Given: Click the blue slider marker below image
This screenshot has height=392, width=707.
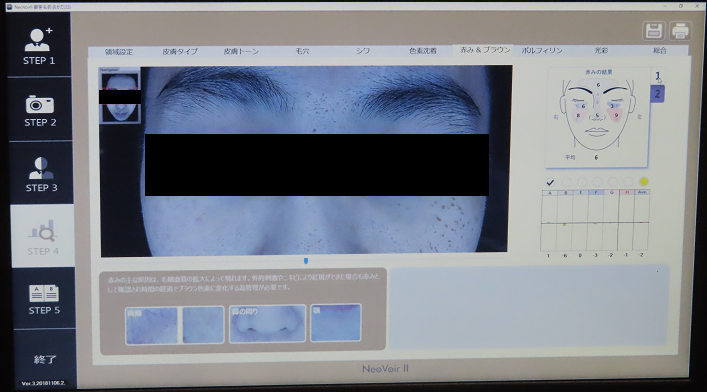Looking at the screenshot, I should click(x=306, y=261).
